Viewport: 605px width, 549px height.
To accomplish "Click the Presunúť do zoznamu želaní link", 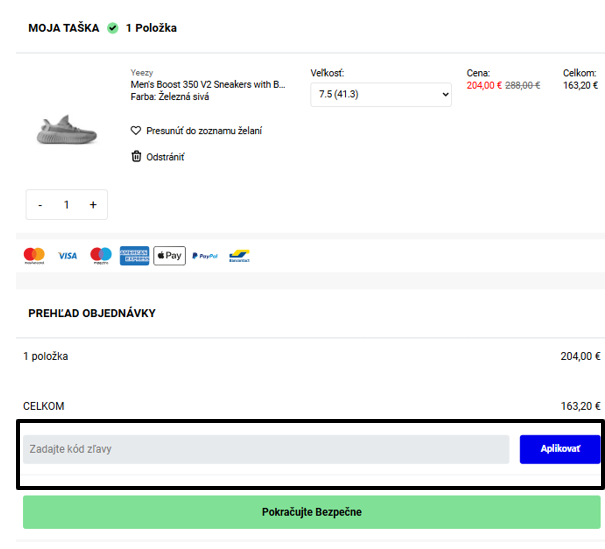I will coord(204,131).
